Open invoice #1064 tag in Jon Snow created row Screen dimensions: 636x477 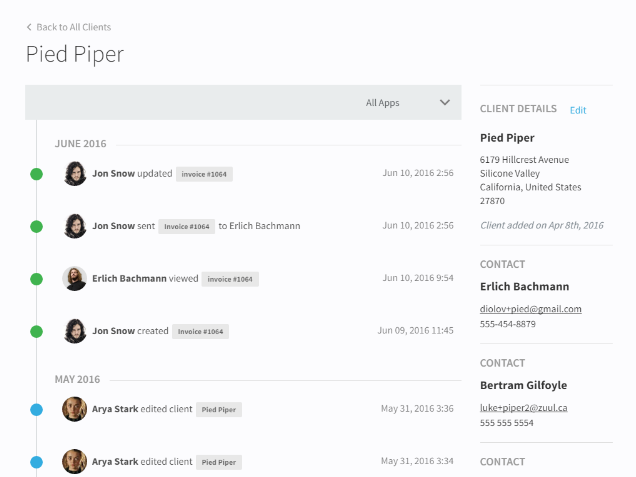click(x=200, y=331)
